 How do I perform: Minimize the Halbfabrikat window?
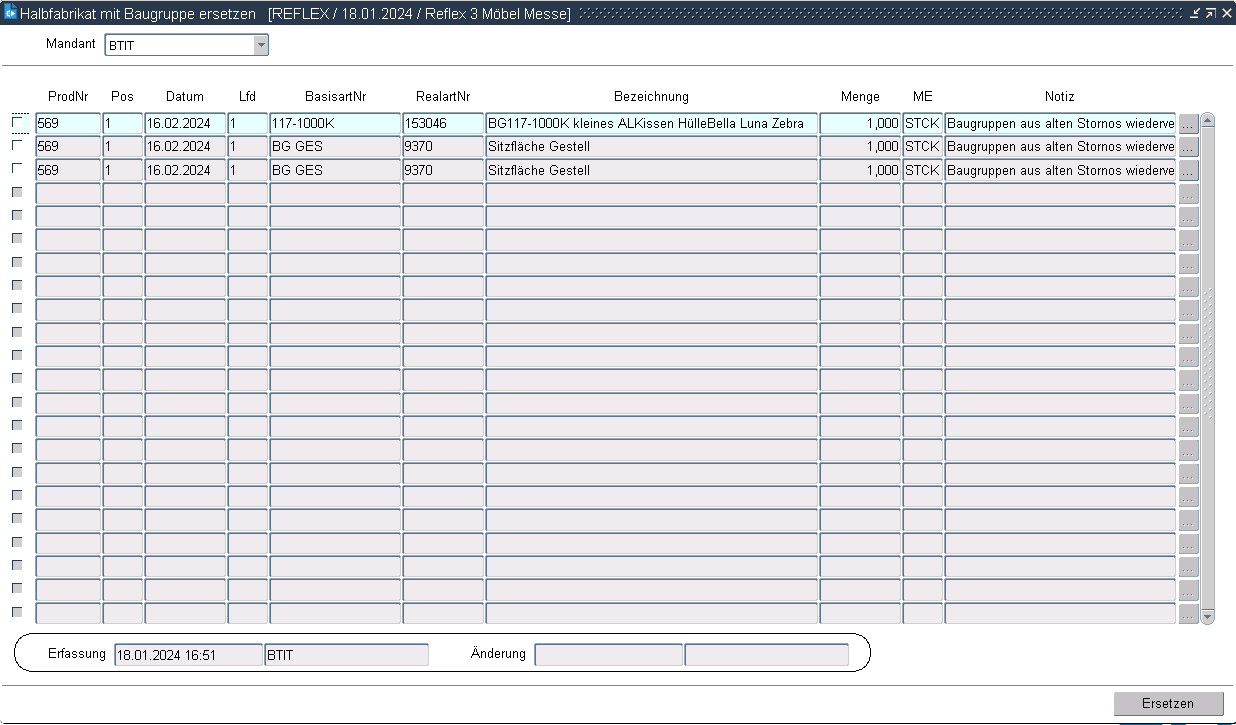[1195, 13]
